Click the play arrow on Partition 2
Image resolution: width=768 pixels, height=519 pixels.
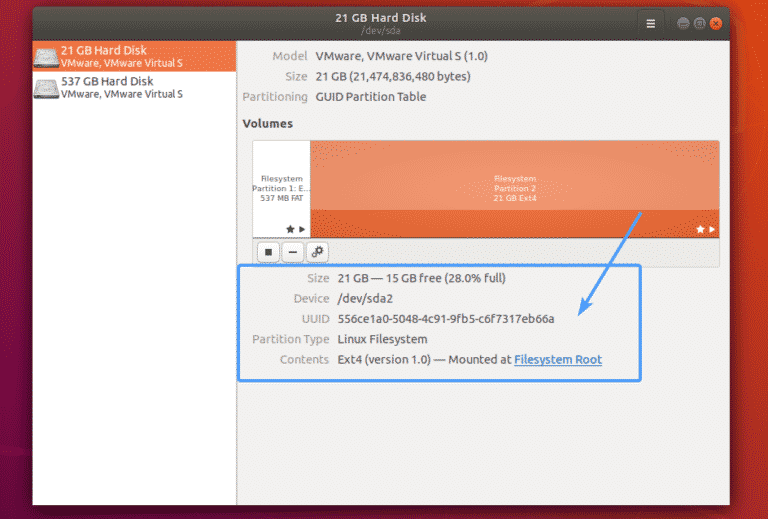712,229
